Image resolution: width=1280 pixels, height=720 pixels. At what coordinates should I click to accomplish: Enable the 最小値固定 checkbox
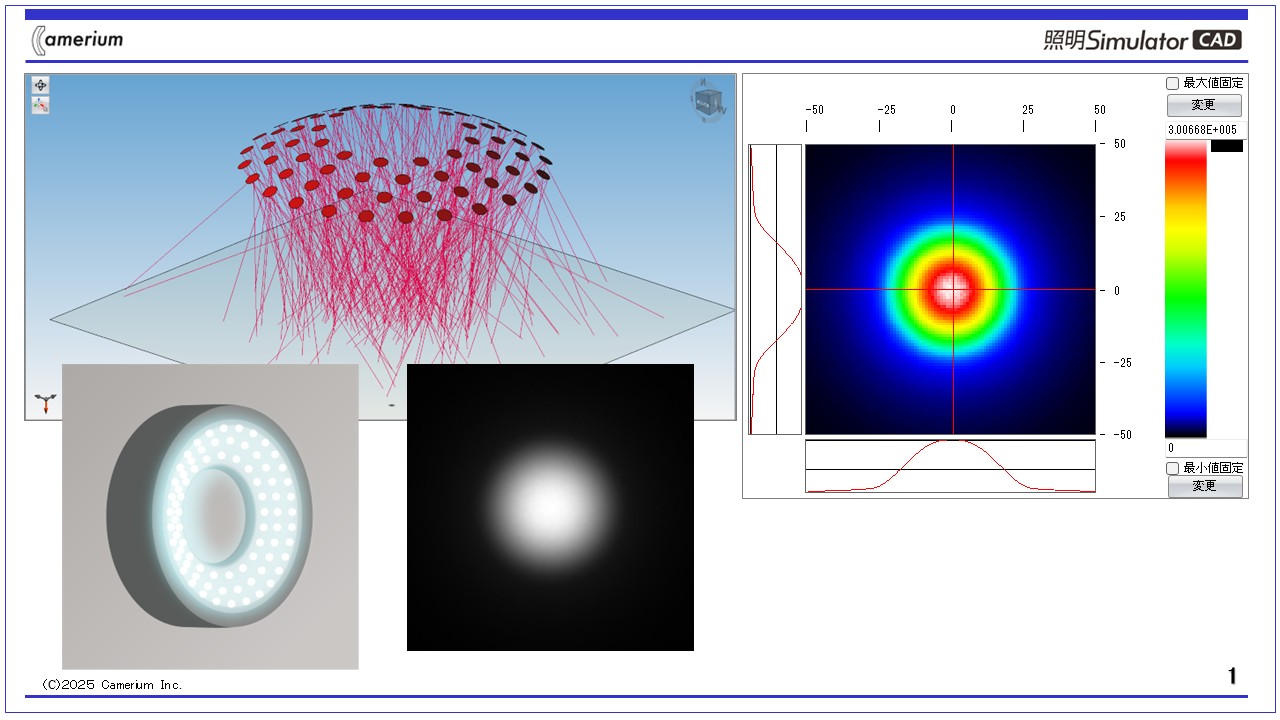(x=1173, y=468)
